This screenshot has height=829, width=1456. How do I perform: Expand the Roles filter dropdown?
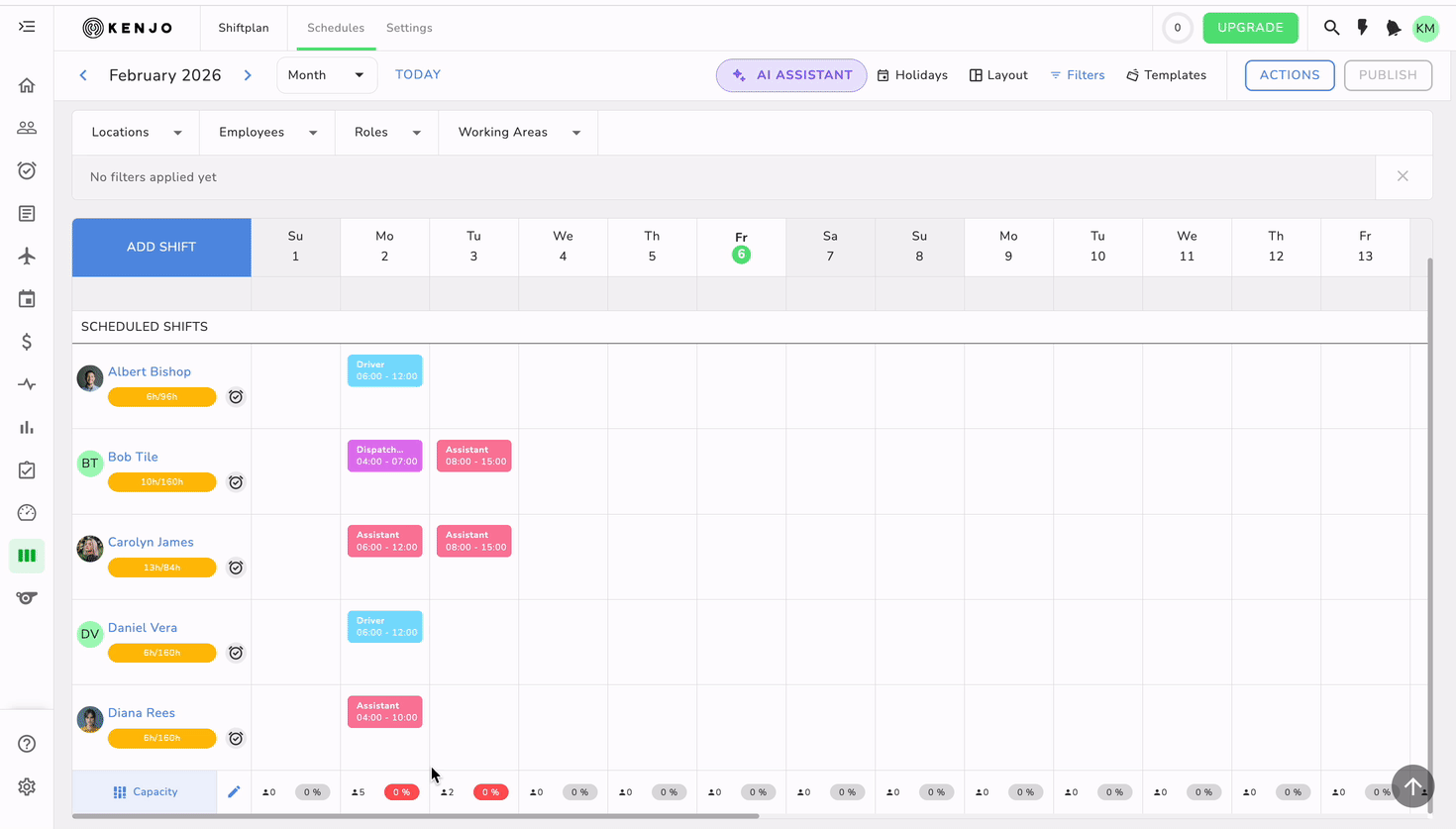pyautogui.click(x=387, y=133)
